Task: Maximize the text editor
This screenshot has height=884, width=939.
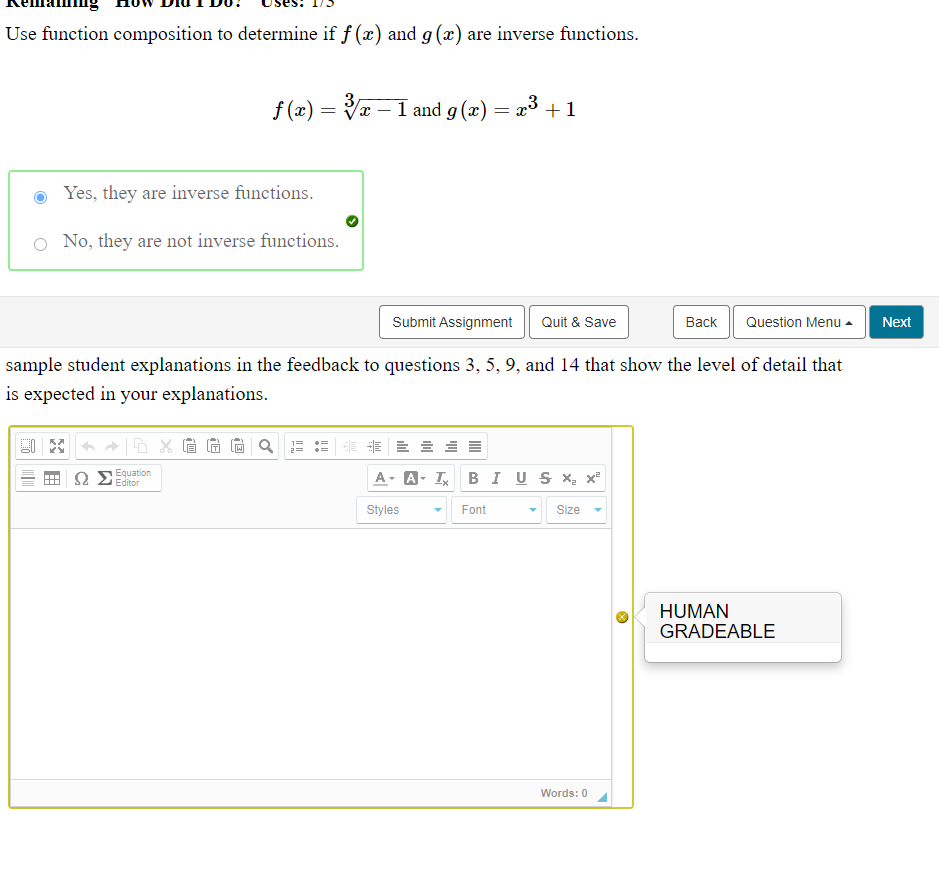Action: pos(57,446)
